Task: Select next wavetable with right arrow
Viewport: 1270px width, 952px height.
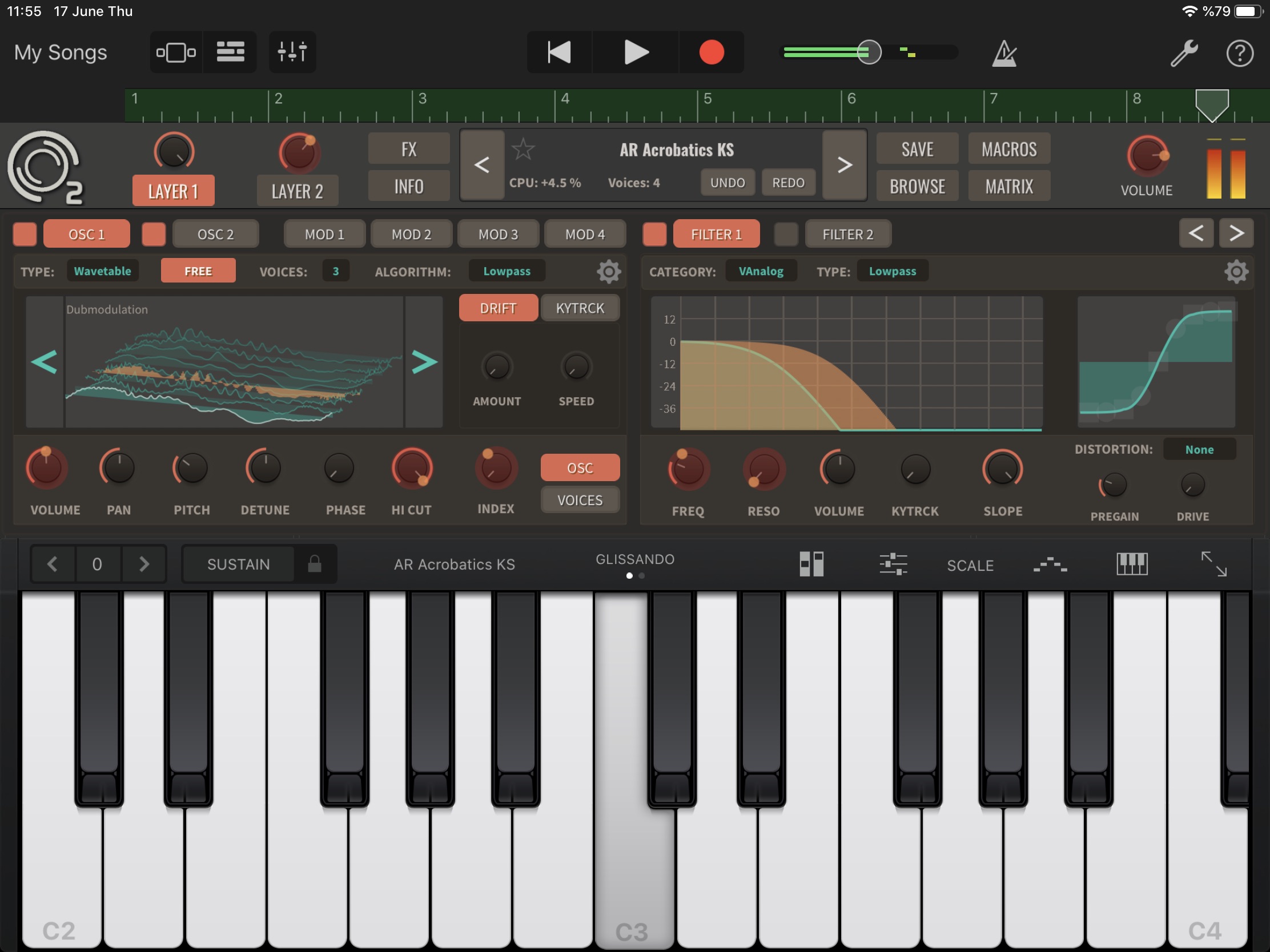Action: pyautogui.click(x=424, y=362)
